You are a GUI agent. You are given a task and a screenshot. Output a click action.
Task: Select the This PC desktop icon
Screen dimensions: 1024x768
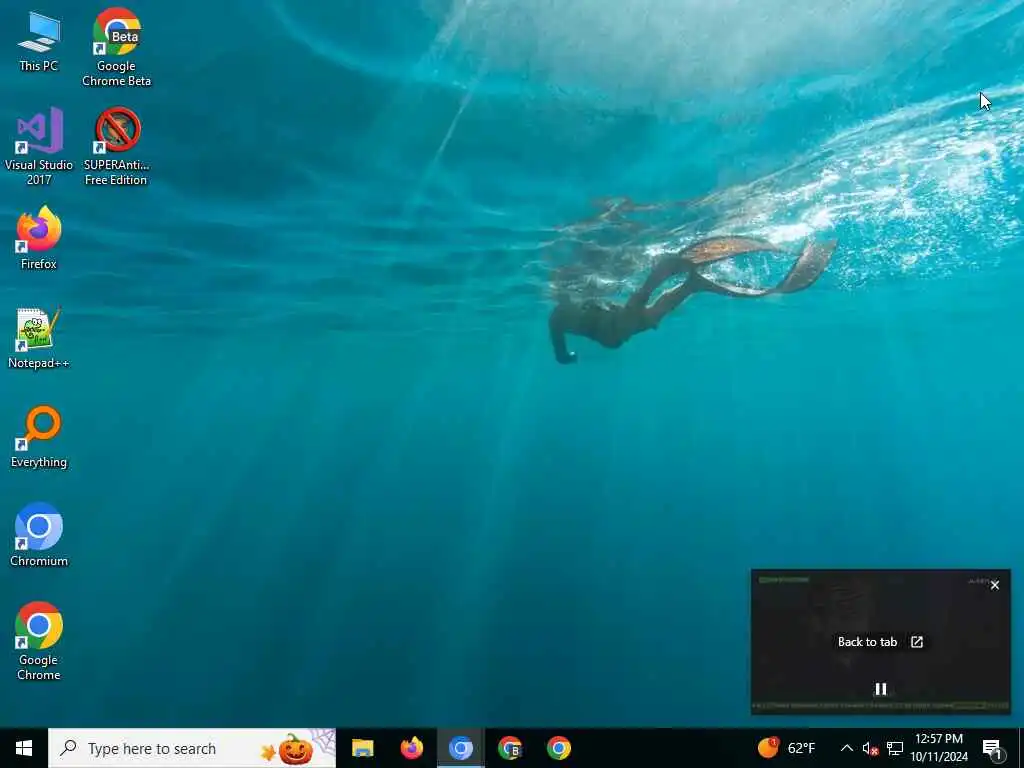coord(39,42)
